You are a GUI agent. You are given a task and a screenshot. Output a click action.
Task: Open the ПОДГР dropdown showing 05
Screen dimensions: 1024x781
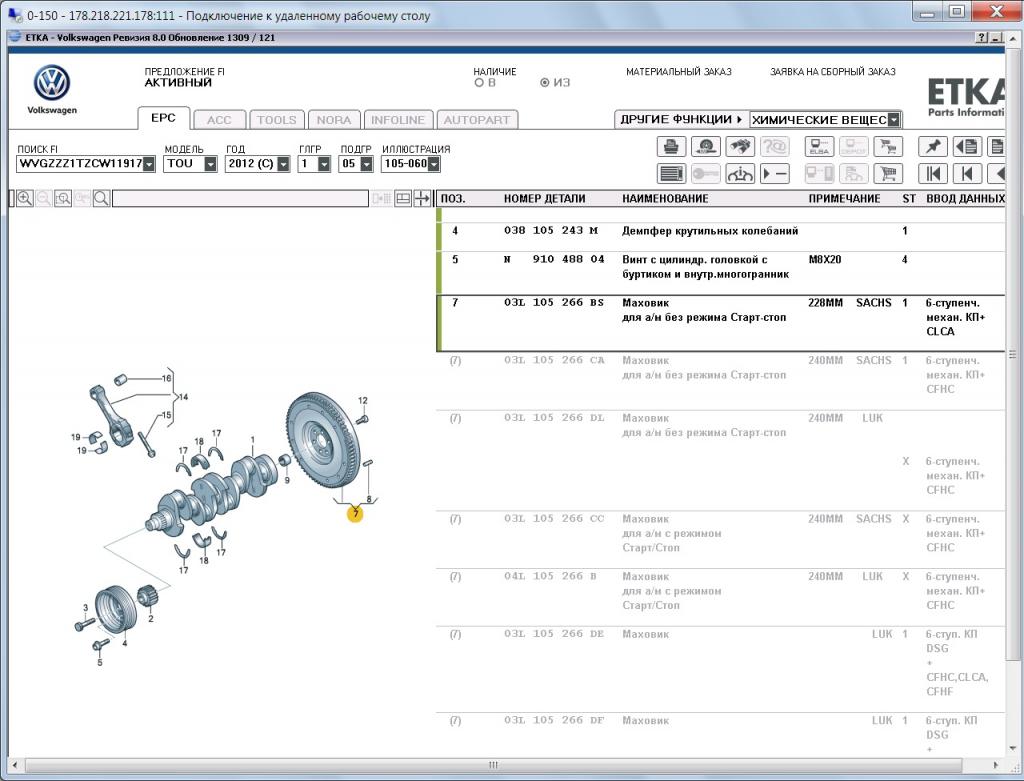pyautogui.click(x=366, y=164)
